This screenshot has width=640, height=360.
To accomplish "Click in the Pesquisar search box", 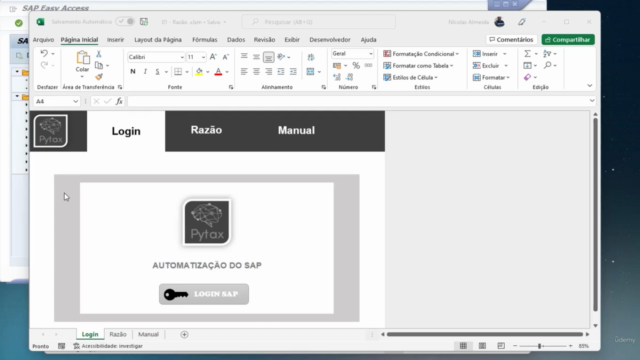I will 319,22.
